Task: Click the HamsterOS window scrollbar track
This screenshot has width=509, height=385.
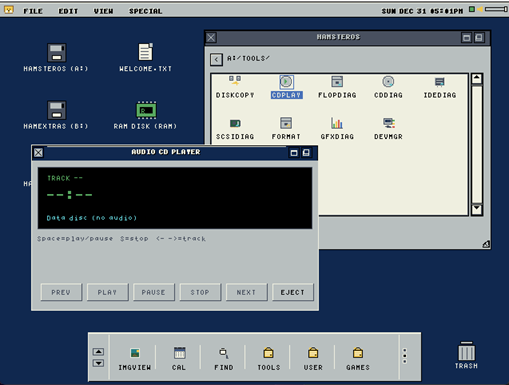Action: click(x=477, y=144)
